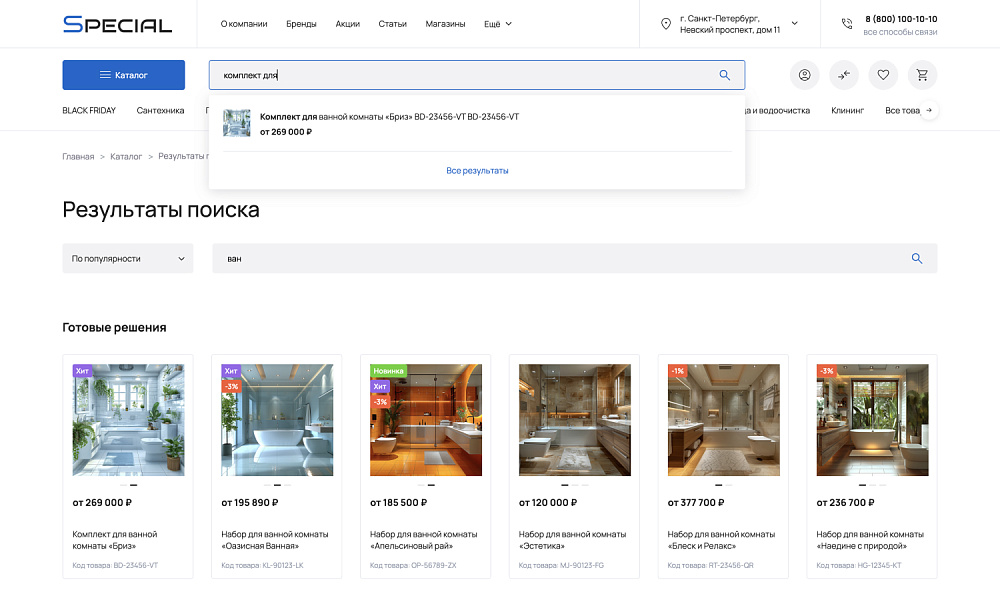Screen dimensions: 1000x600
Task: Open the shopping cart icon
Action: click(922, 75)
